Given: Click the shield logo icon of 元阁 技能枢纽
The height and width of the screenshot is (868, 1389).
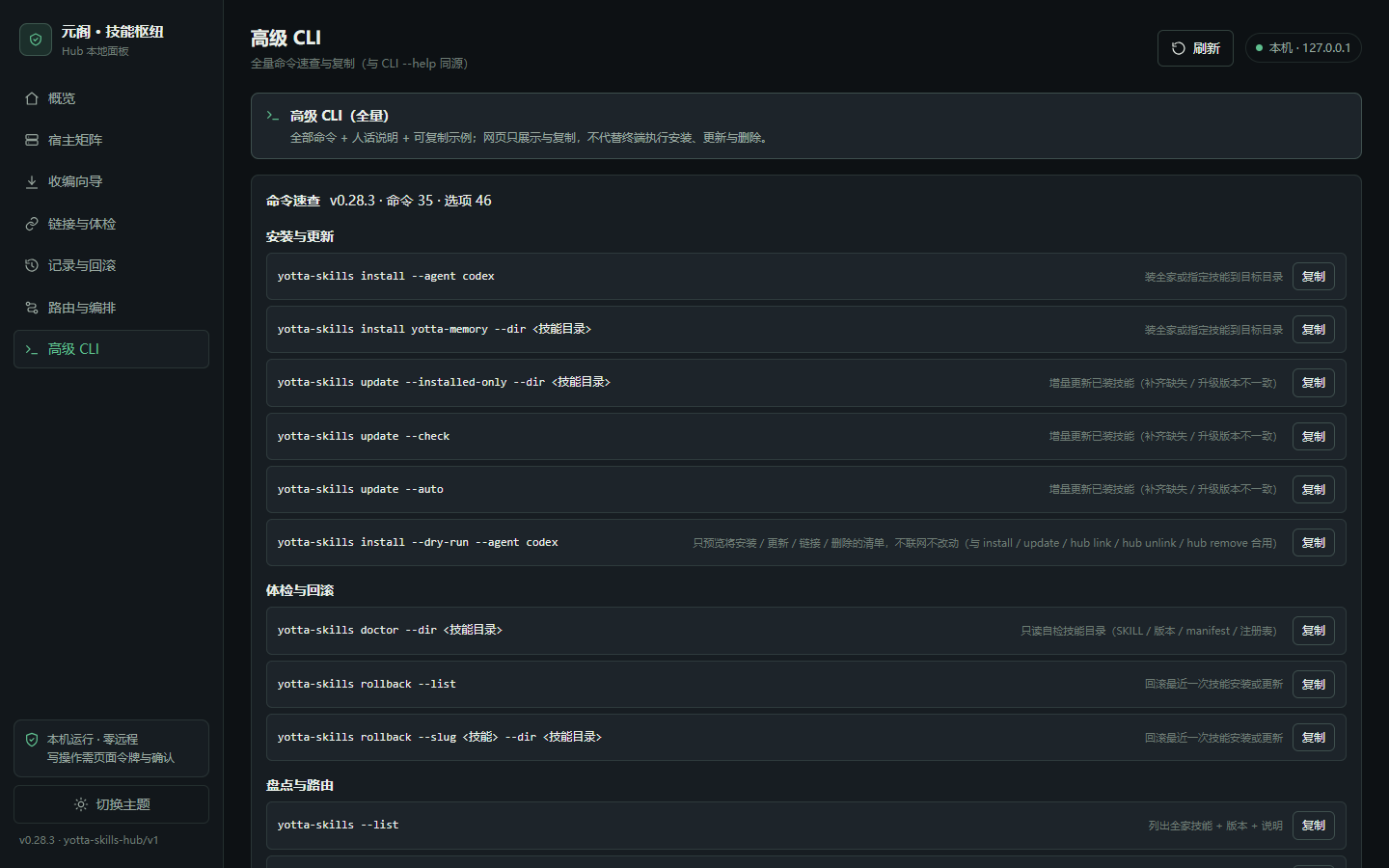Looking at the screenshot, I should (x=36, y=40).
